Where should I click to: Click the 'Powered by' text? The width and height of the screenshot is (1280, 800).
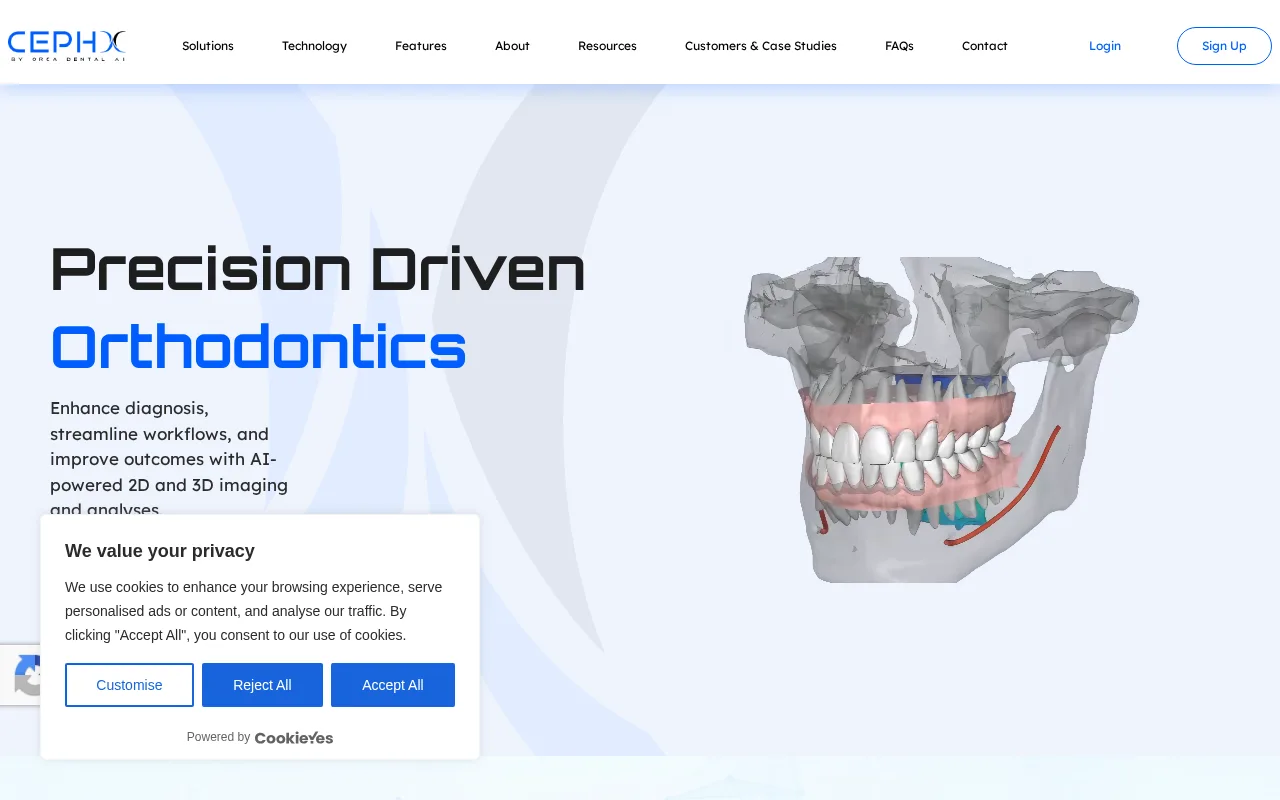coord(218,737)
